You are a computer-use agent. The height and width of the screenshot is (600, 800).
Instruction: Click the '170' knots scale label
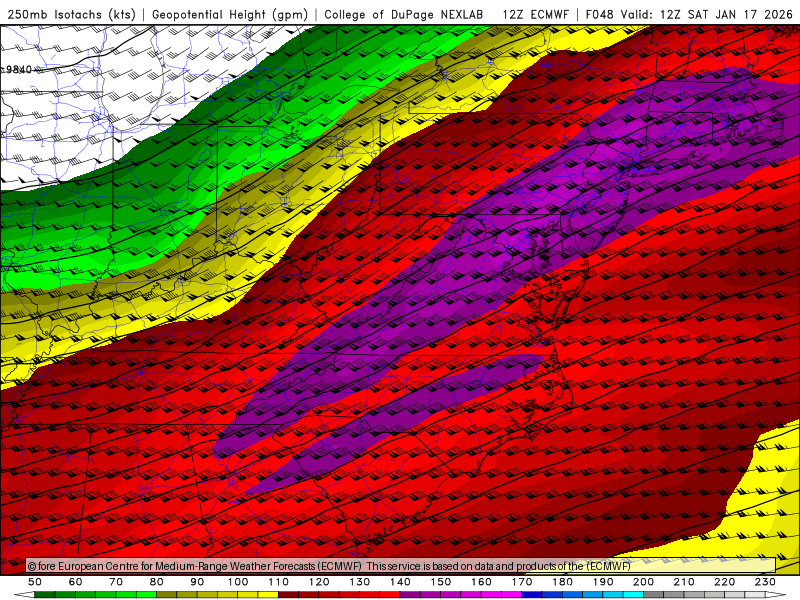point(522,582)
